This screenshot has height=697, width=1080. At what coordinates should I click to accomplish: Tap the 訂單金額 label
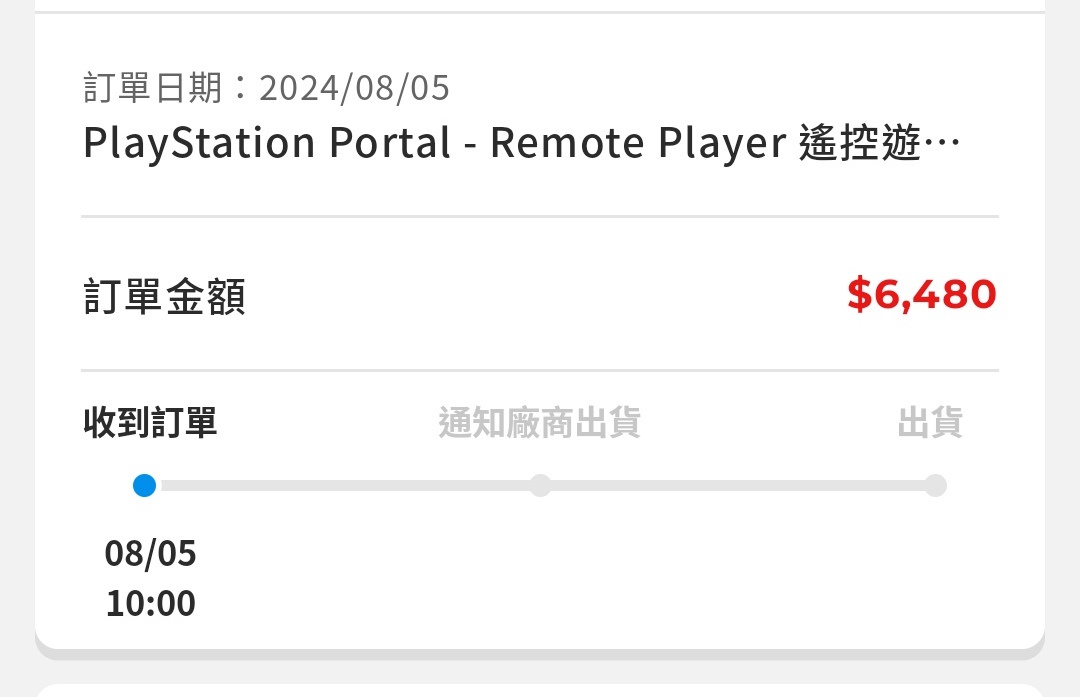(x=164, y=298)
